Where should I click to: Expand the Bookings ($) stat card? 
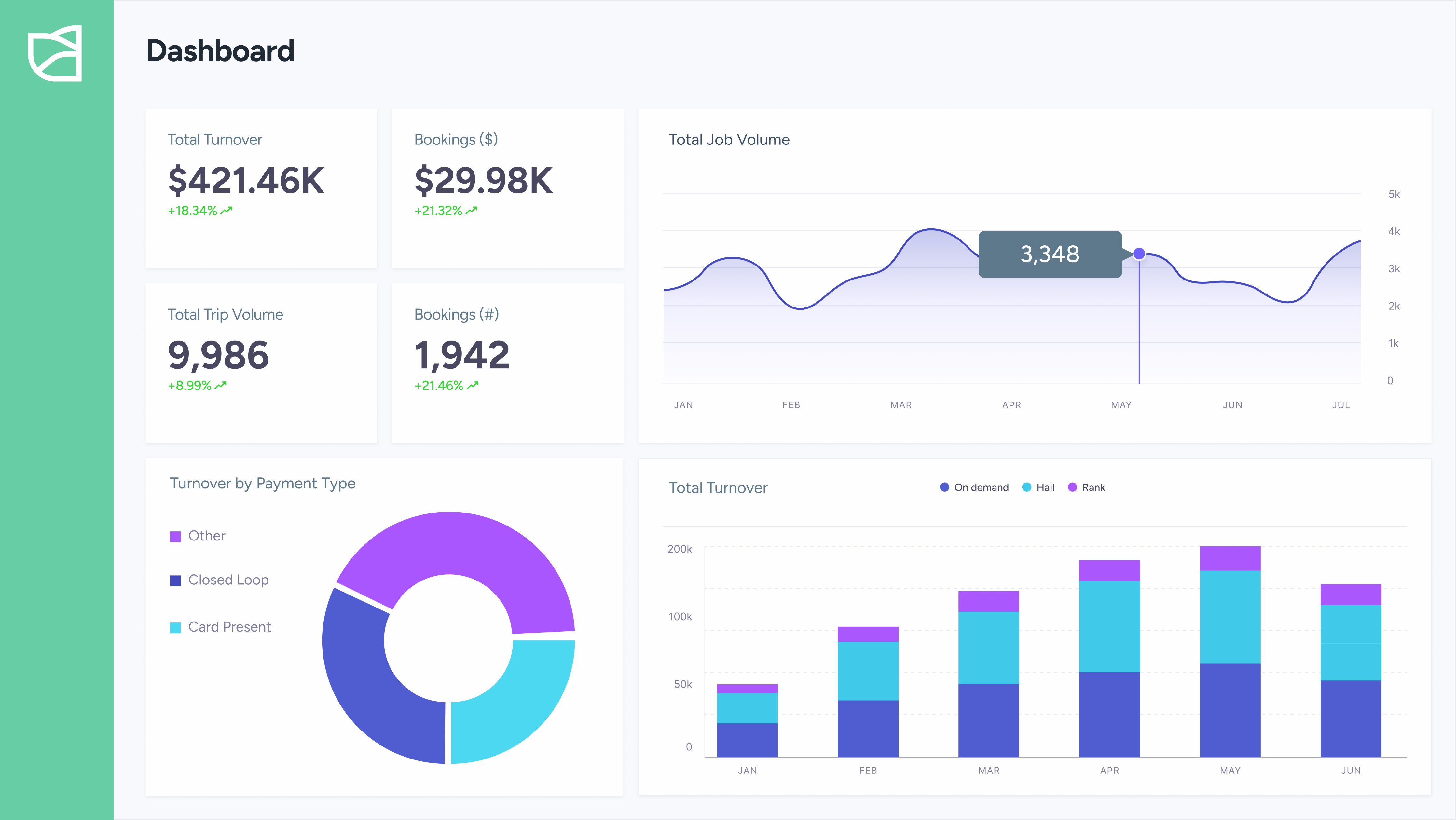click(508, 189)
